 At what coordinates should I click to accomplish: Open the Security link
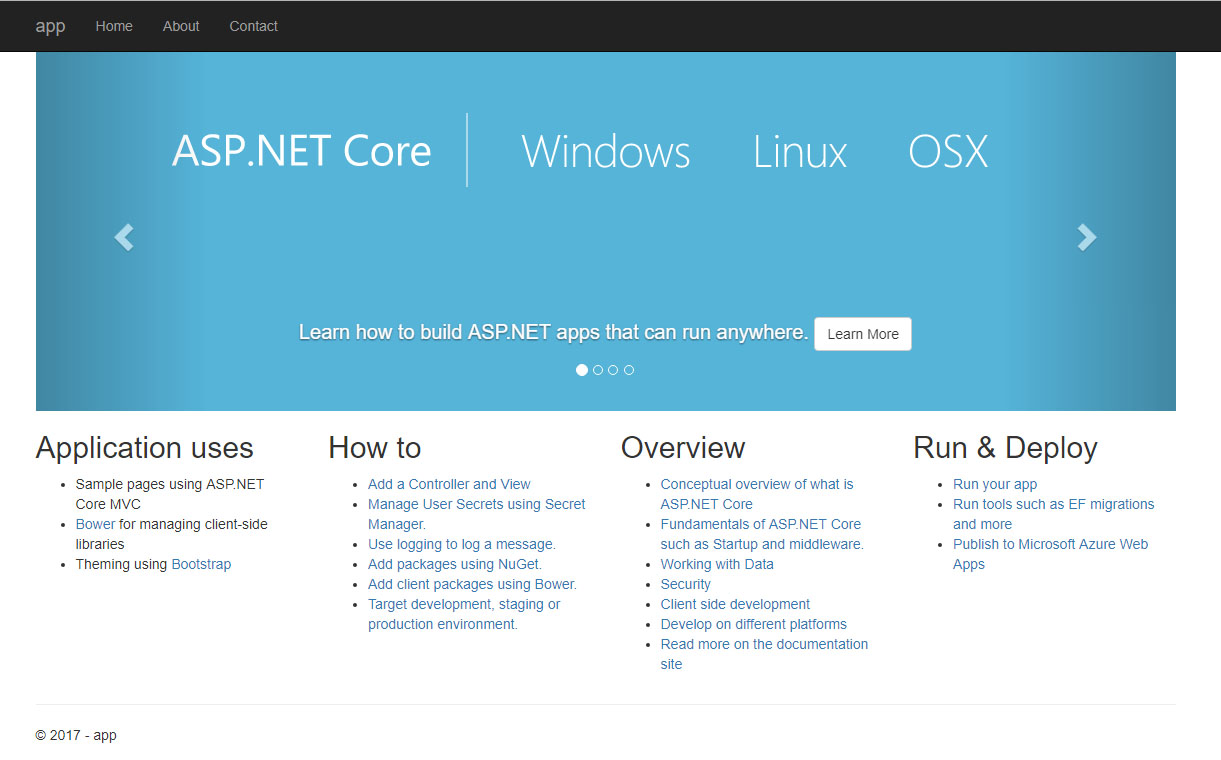686,584
